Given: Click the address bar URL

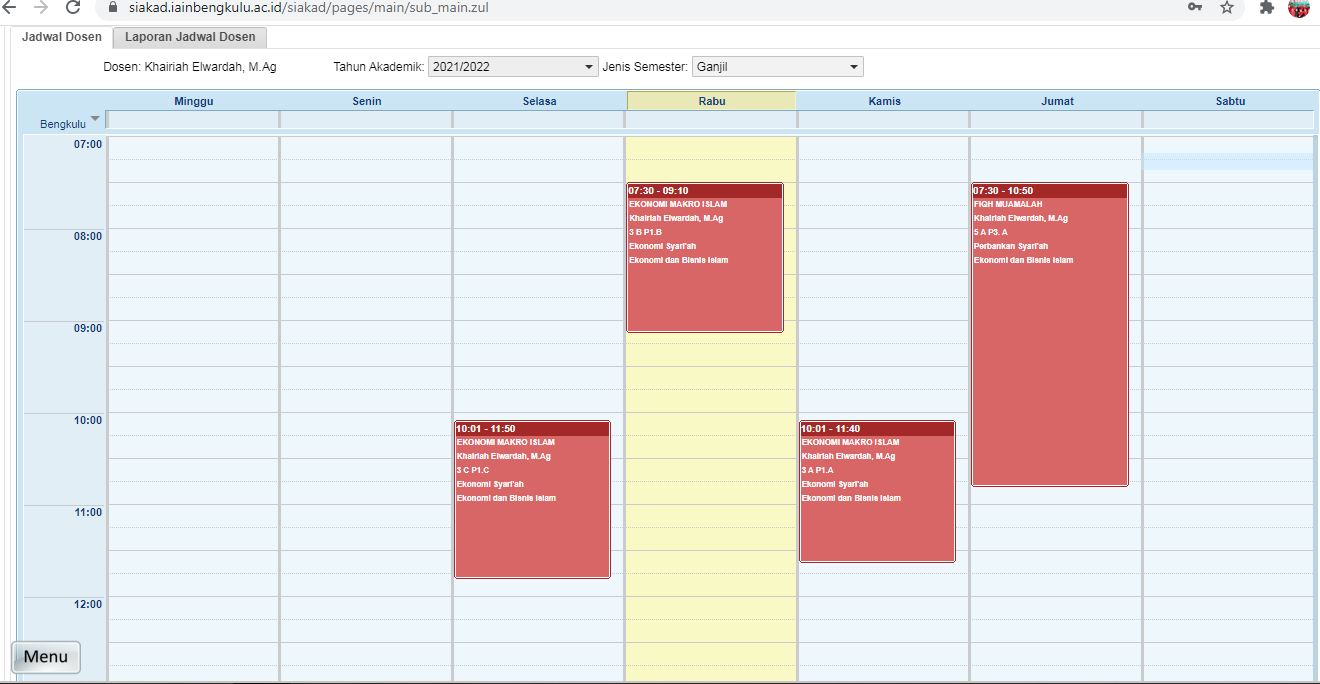Looking at the screenshot, I should click(x=308, y=8).
